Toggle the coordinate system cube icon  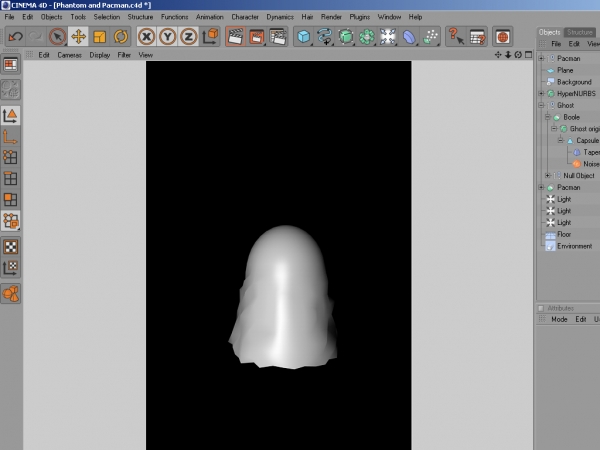(210, 37)
